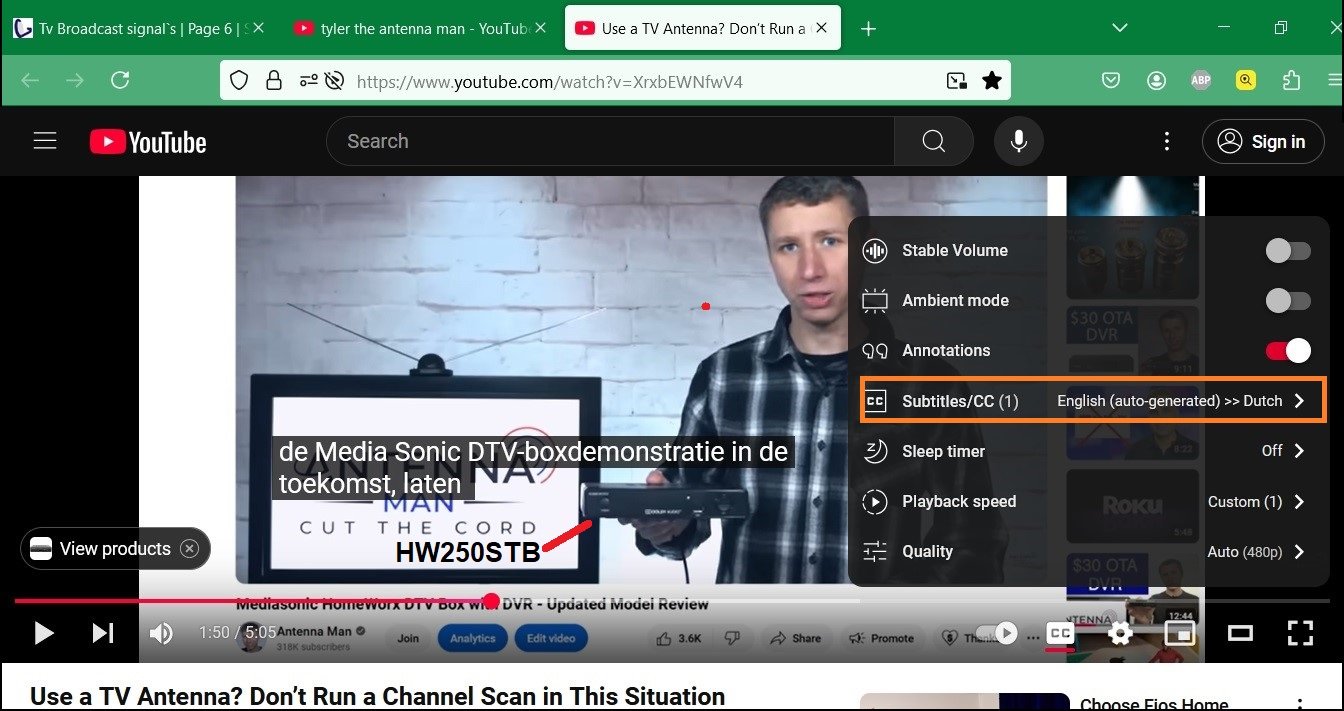This screenshot has height=711, width=1344.
Task: Close the Use a TV Antenna tab
Action: click(823, 28)
